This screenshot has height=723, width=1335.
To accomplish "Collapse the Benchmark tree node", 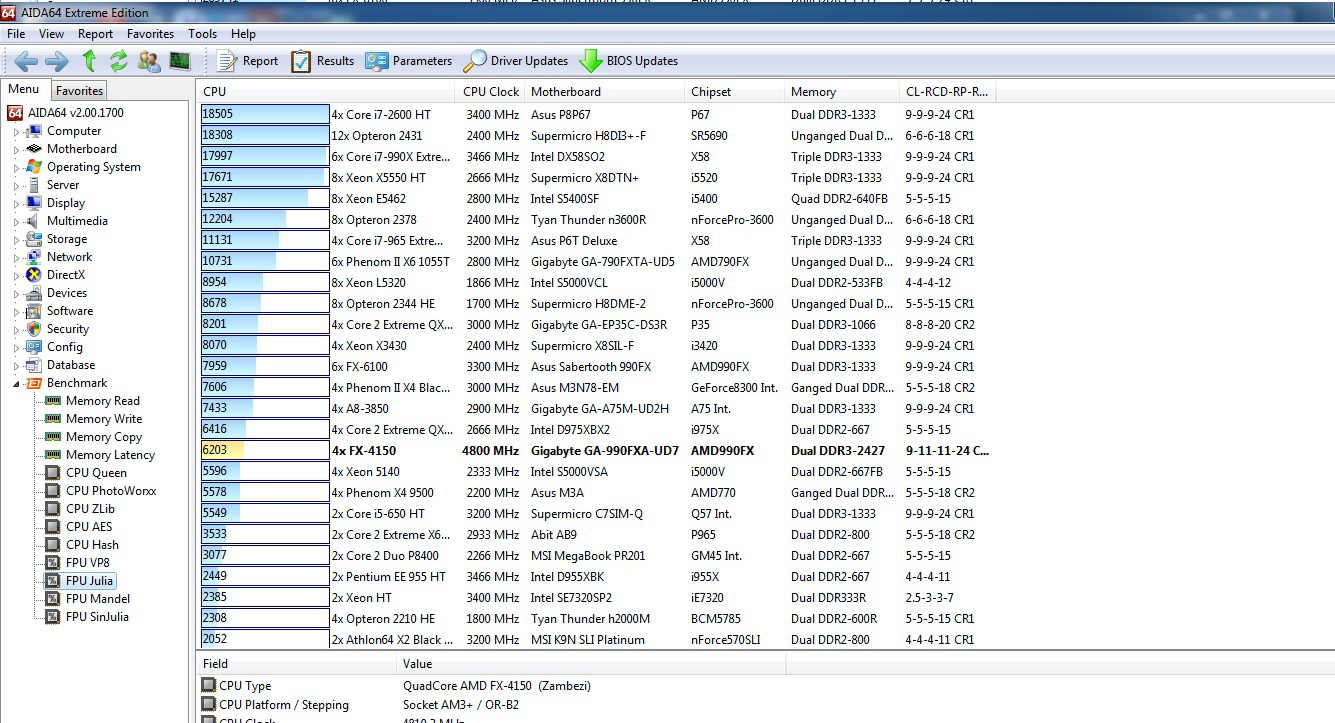I will 16,384.
